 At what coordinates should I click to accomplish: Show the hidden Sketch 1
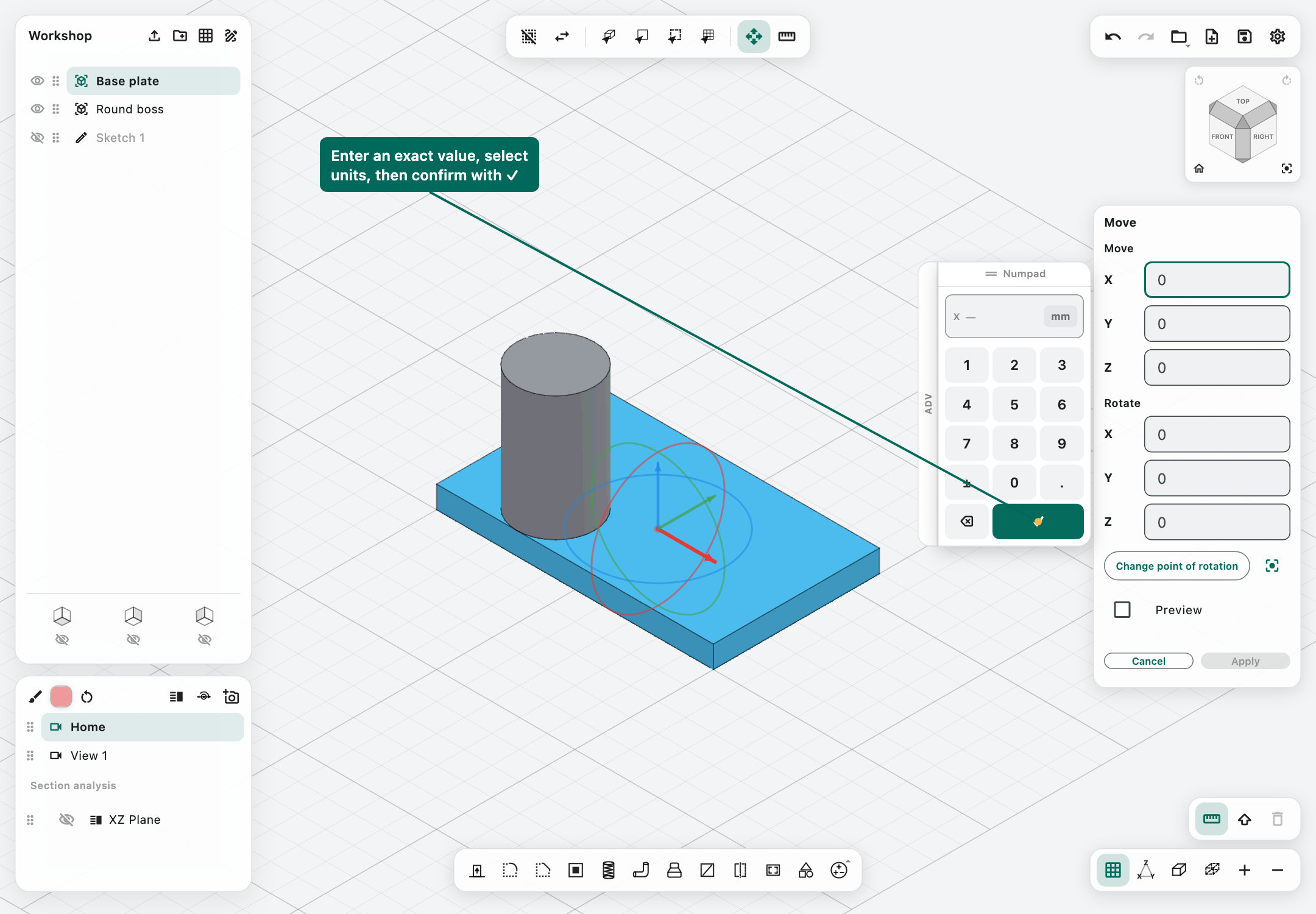pos(37,138)
